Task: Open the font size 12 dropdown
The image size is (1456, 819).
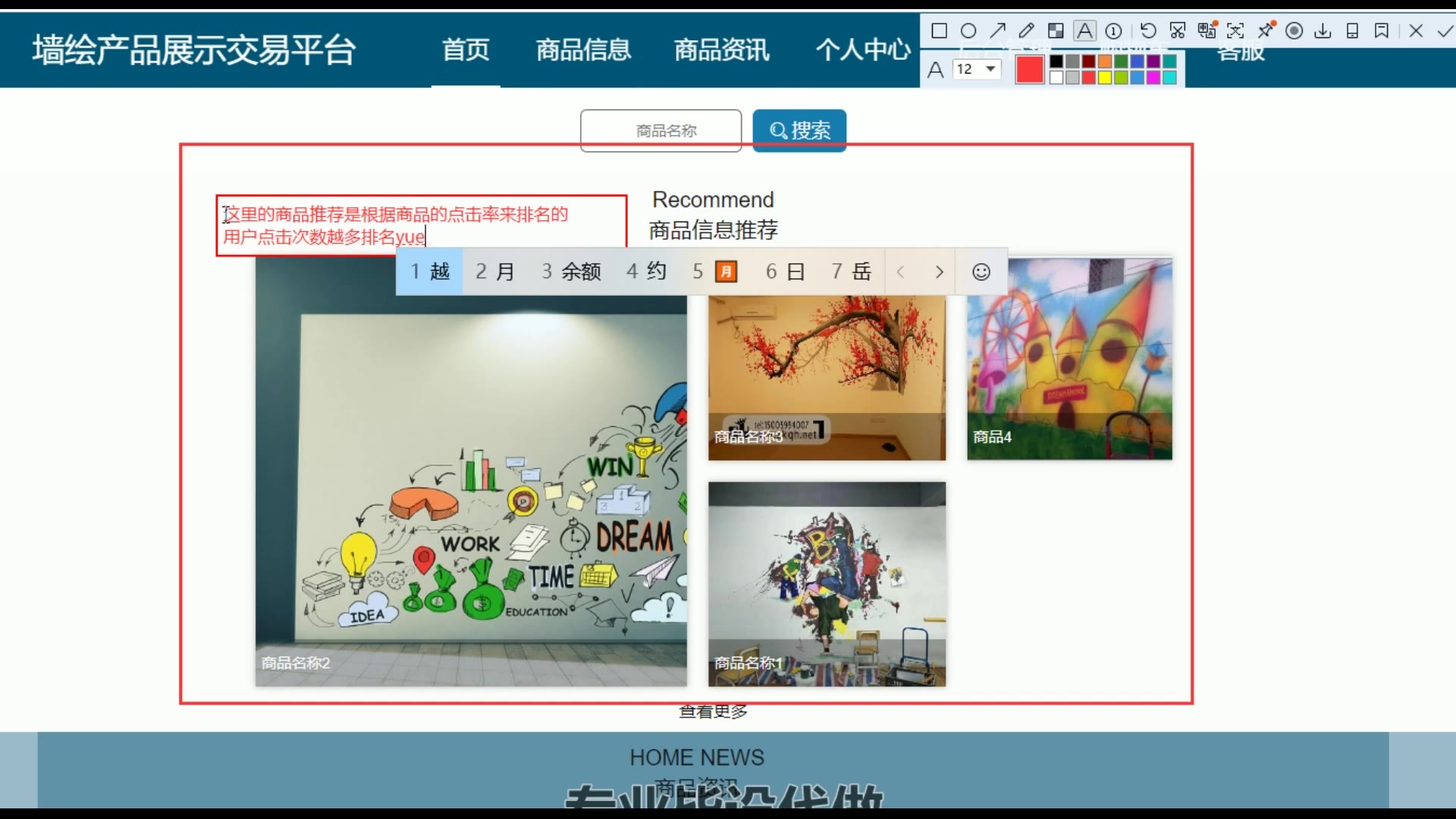Action: 977,69
